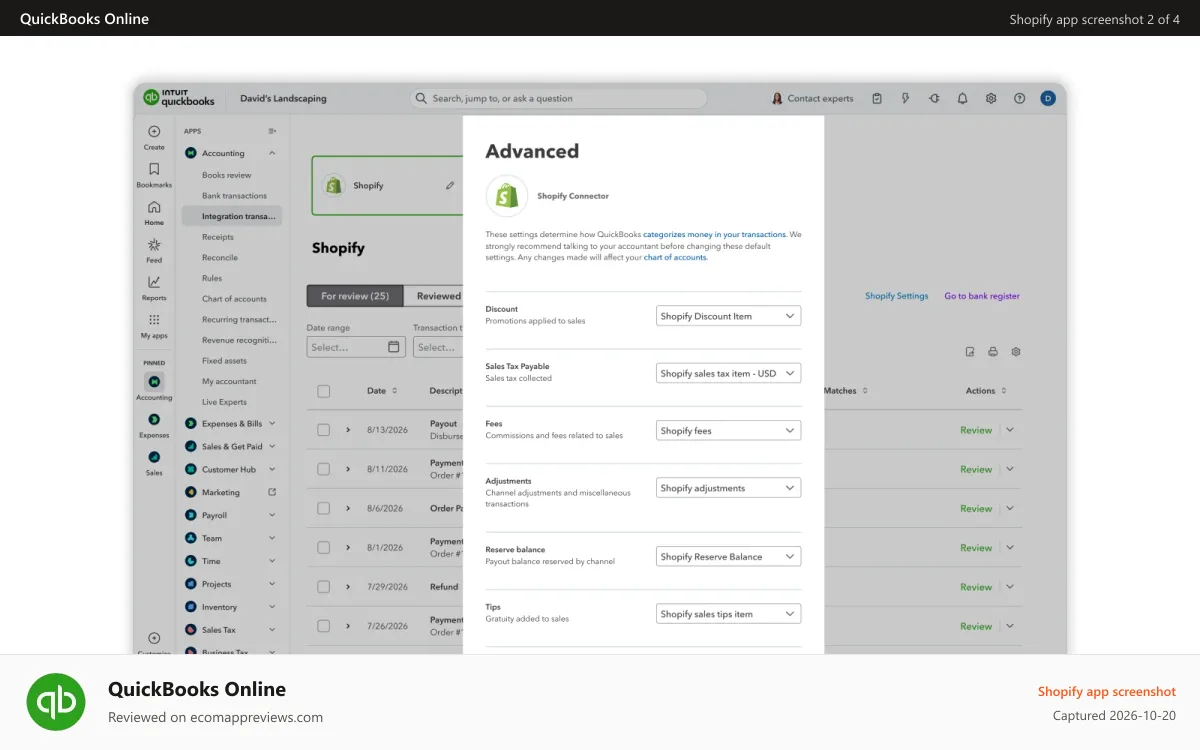Viewport: 1200px width, 750px height.
Task: Expand the Sales & Get Paid menu
Action: point(231,447)
